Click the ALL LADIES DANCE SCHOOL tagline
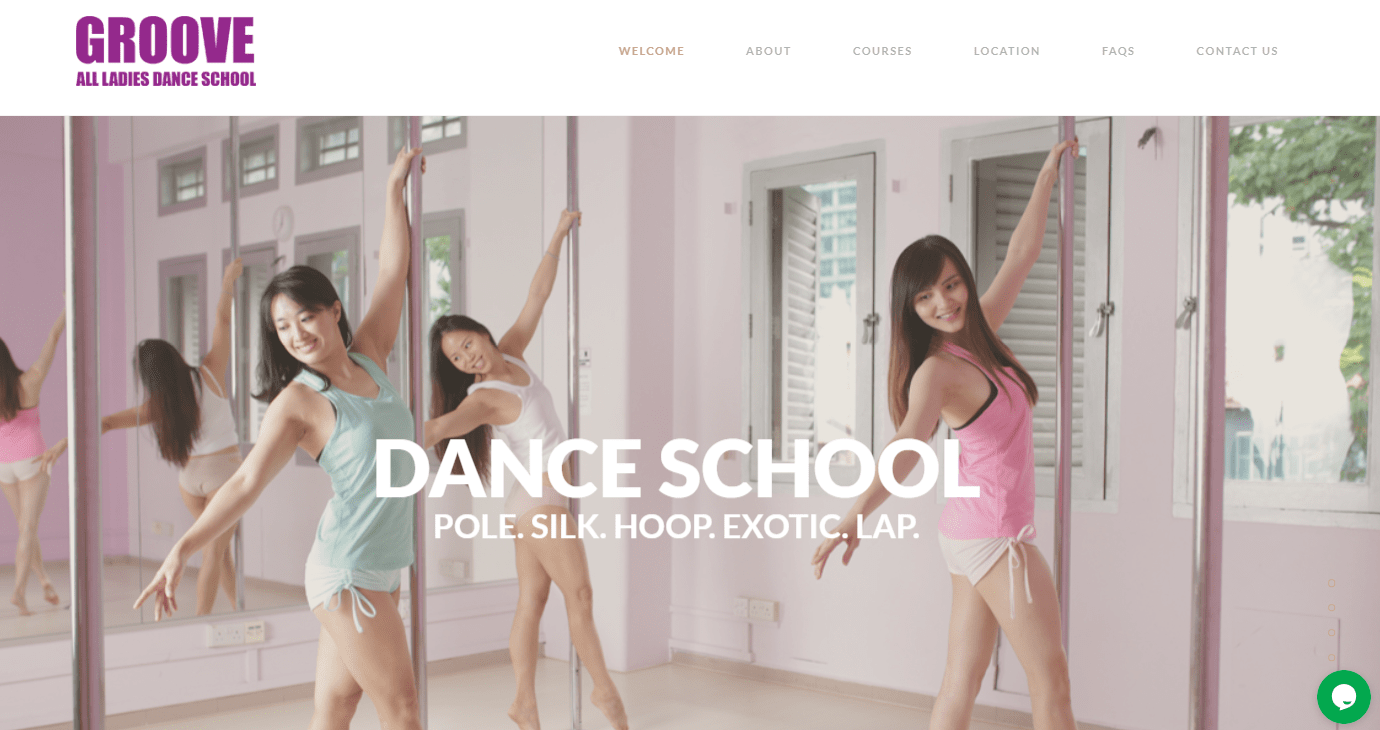The height and width of the screenshot is (730, 1380). pos(166,78)
